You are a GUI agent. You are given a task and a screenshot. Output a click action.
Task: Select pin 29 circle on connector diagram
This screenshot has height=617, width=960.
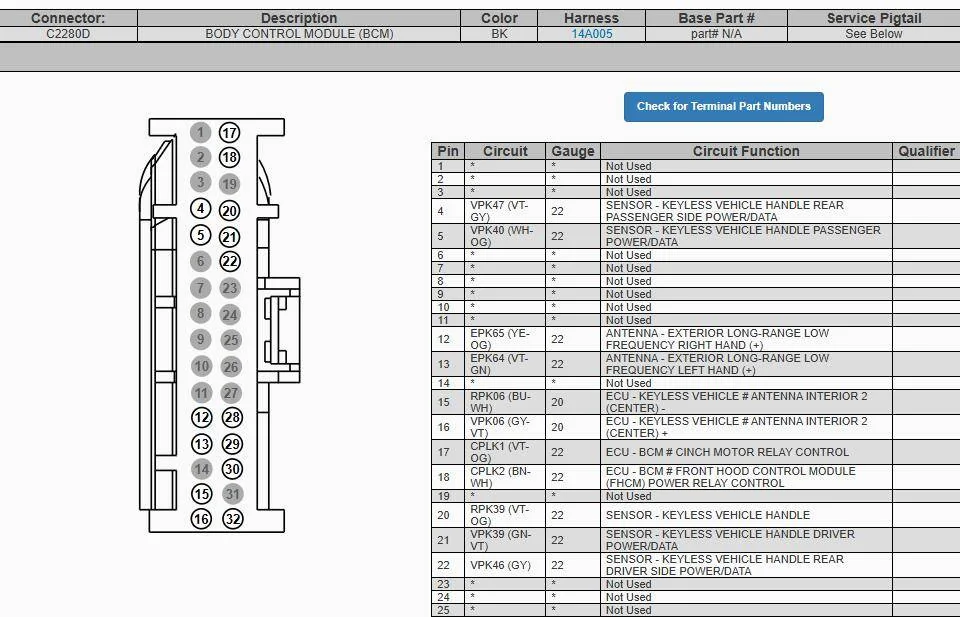(232, 444)
